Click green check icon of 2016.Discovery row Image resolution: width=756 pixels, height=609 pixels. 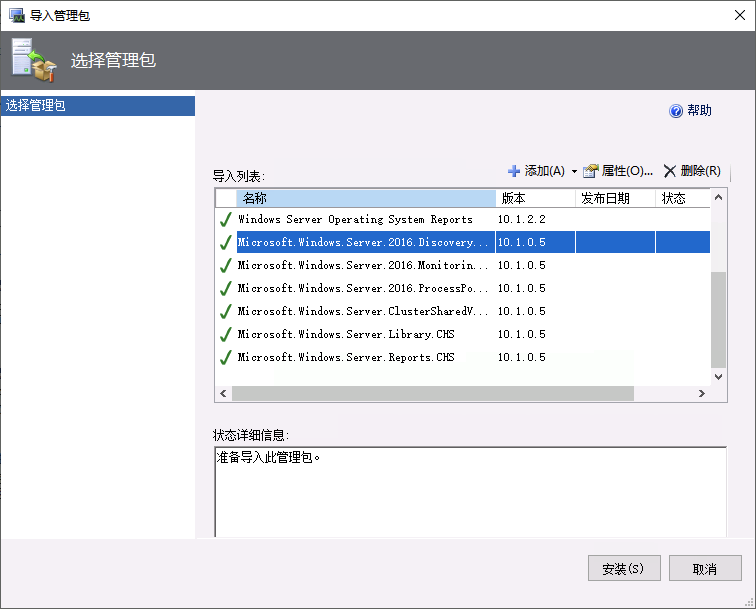[226, 242]
